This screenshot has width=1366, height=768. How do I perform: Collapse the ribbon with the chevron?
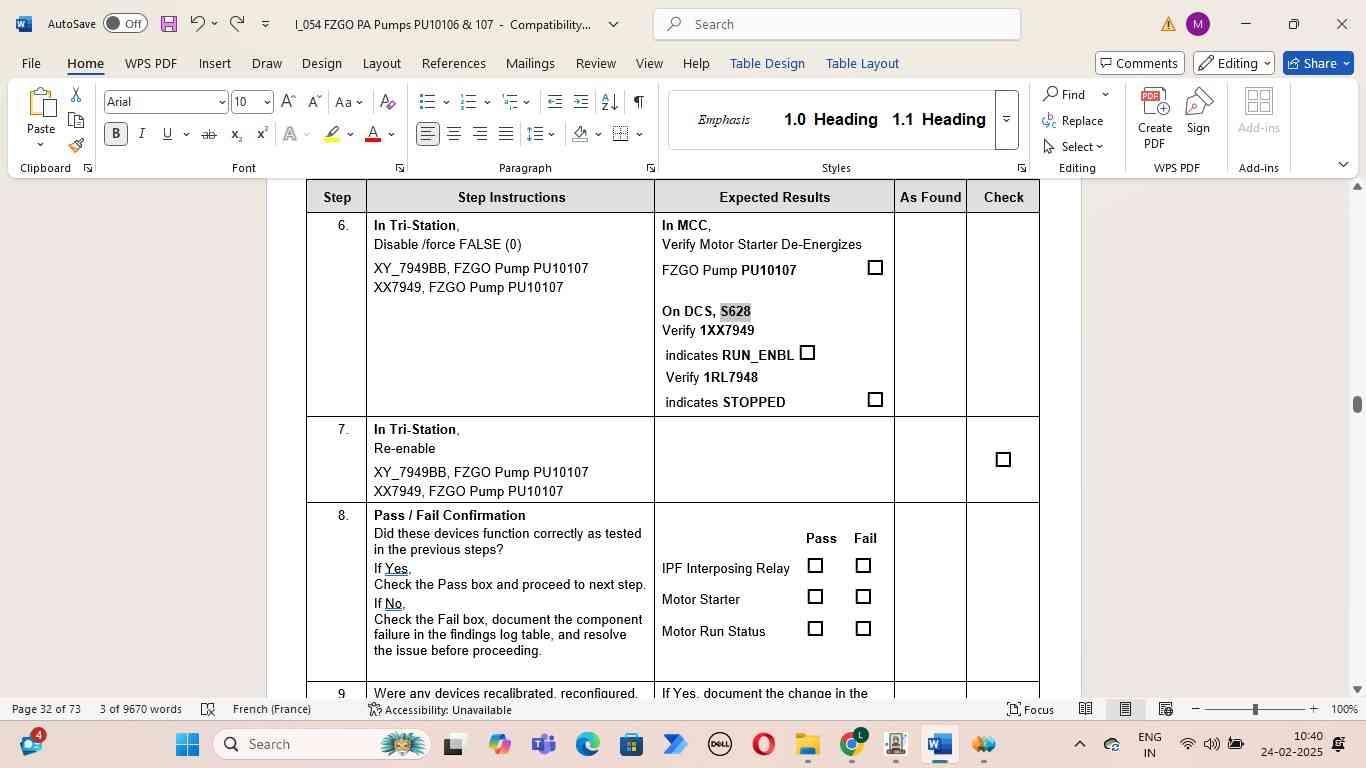1343,164
